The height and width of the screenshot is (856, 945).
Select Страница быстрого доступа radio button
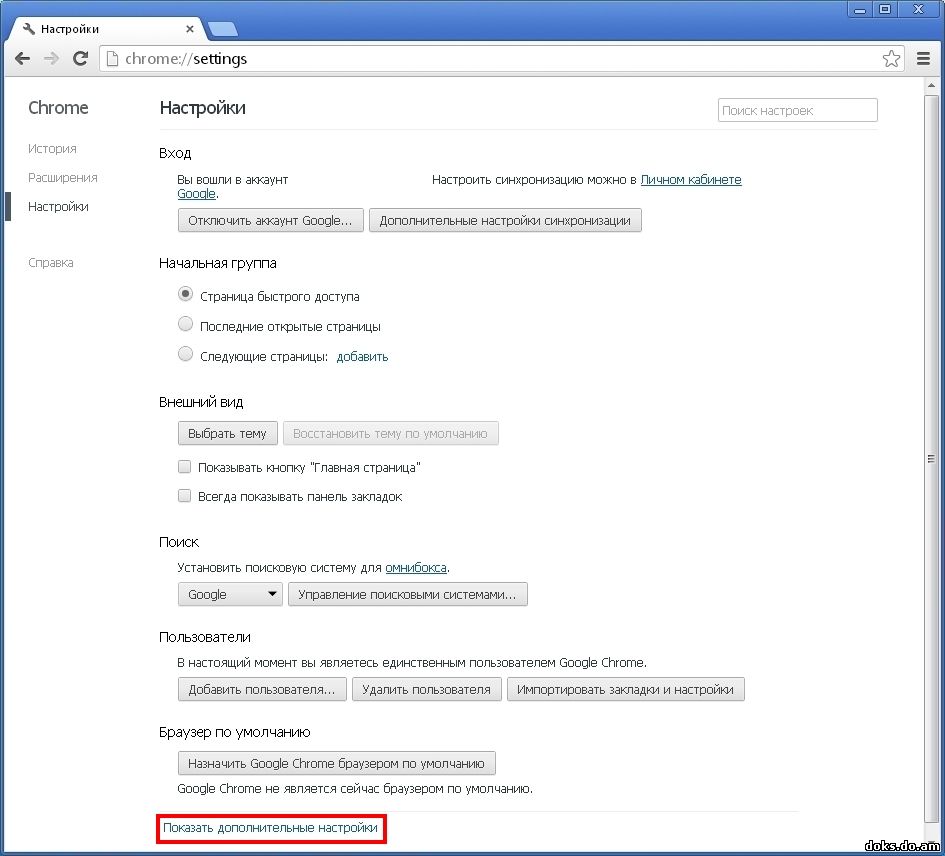click(186, 294)
